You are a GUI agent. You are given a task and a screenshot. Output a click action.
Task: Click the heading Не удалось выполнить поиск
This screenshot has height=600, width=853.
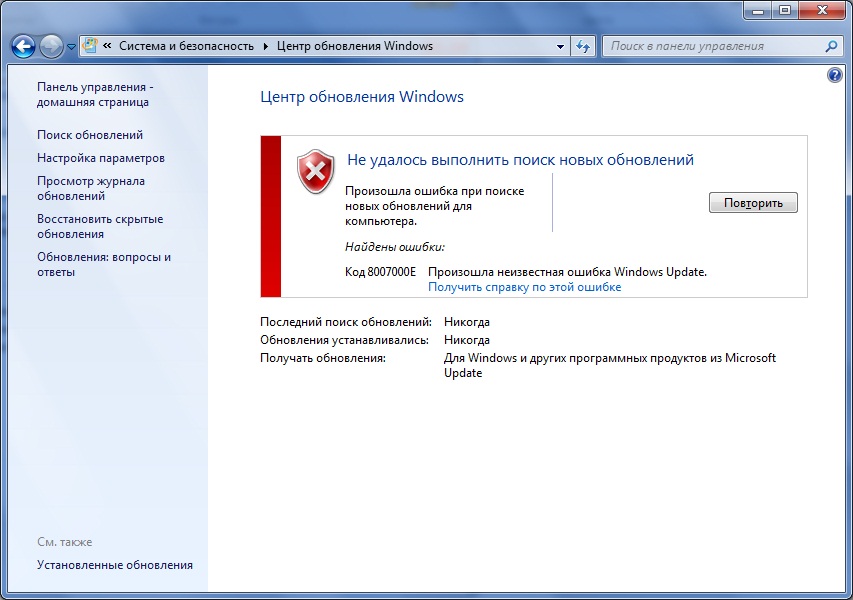point(520,160)
